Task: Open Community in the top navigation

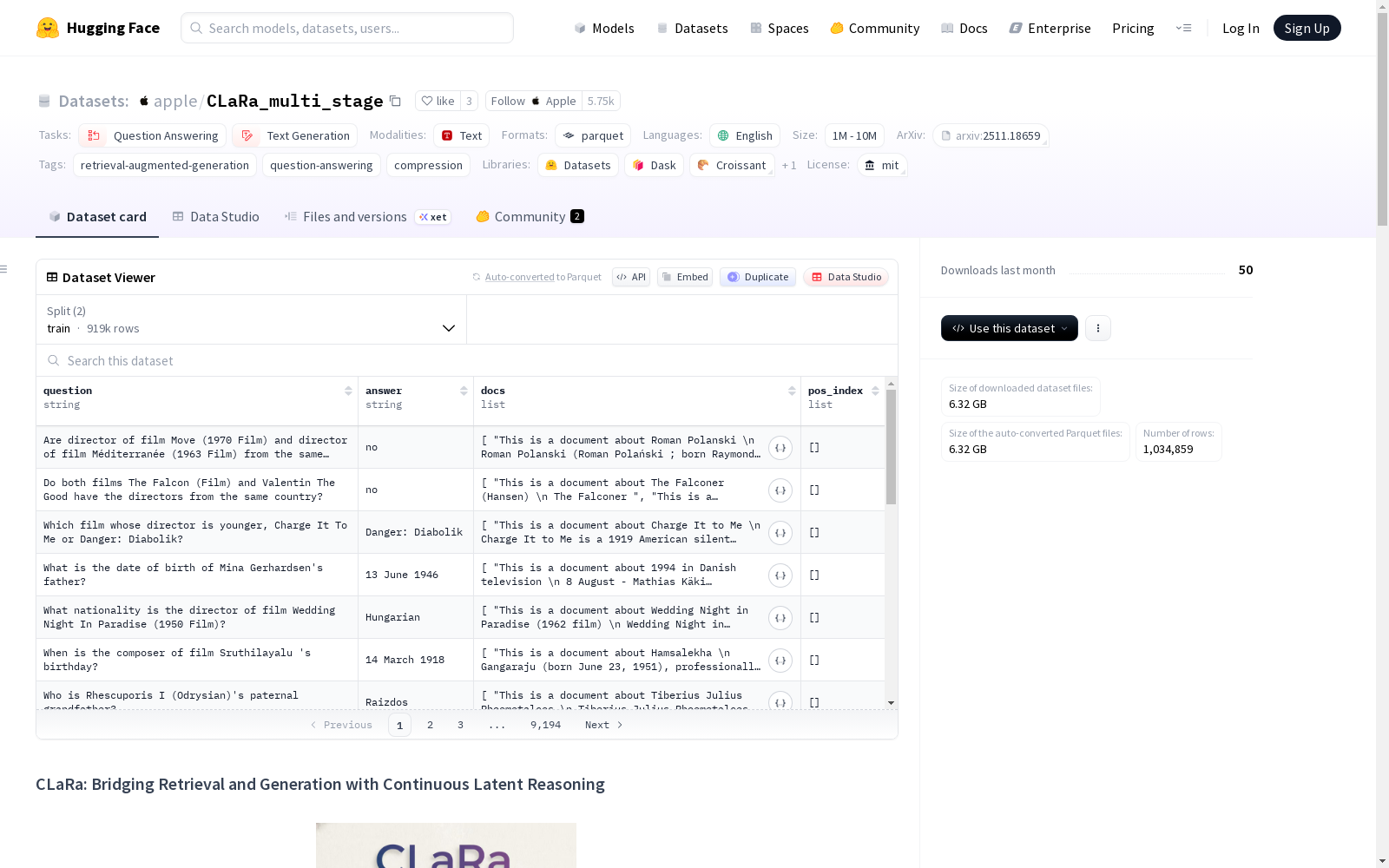Action: [x=875, y=28]
